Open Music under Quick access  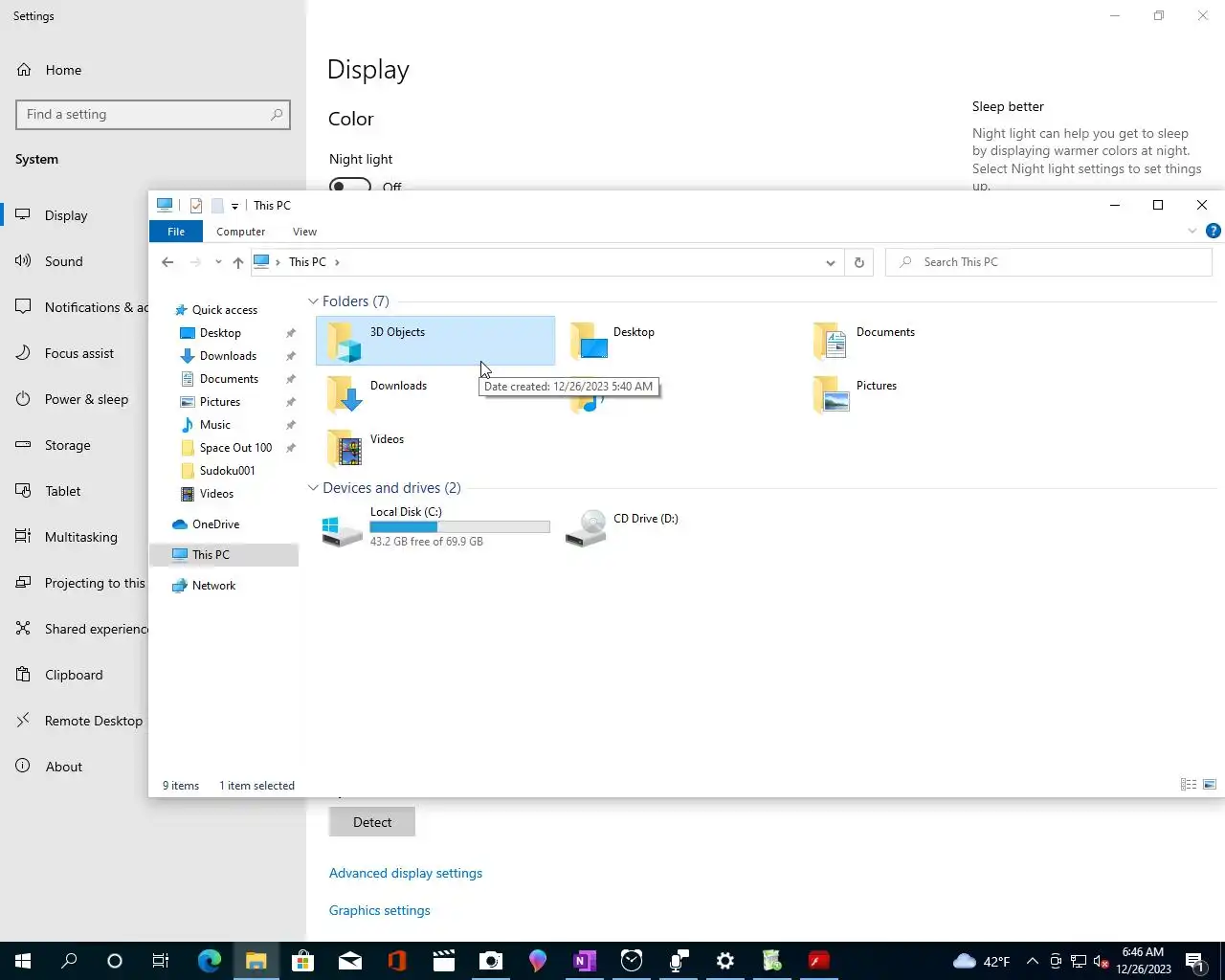tap(214, 425)
